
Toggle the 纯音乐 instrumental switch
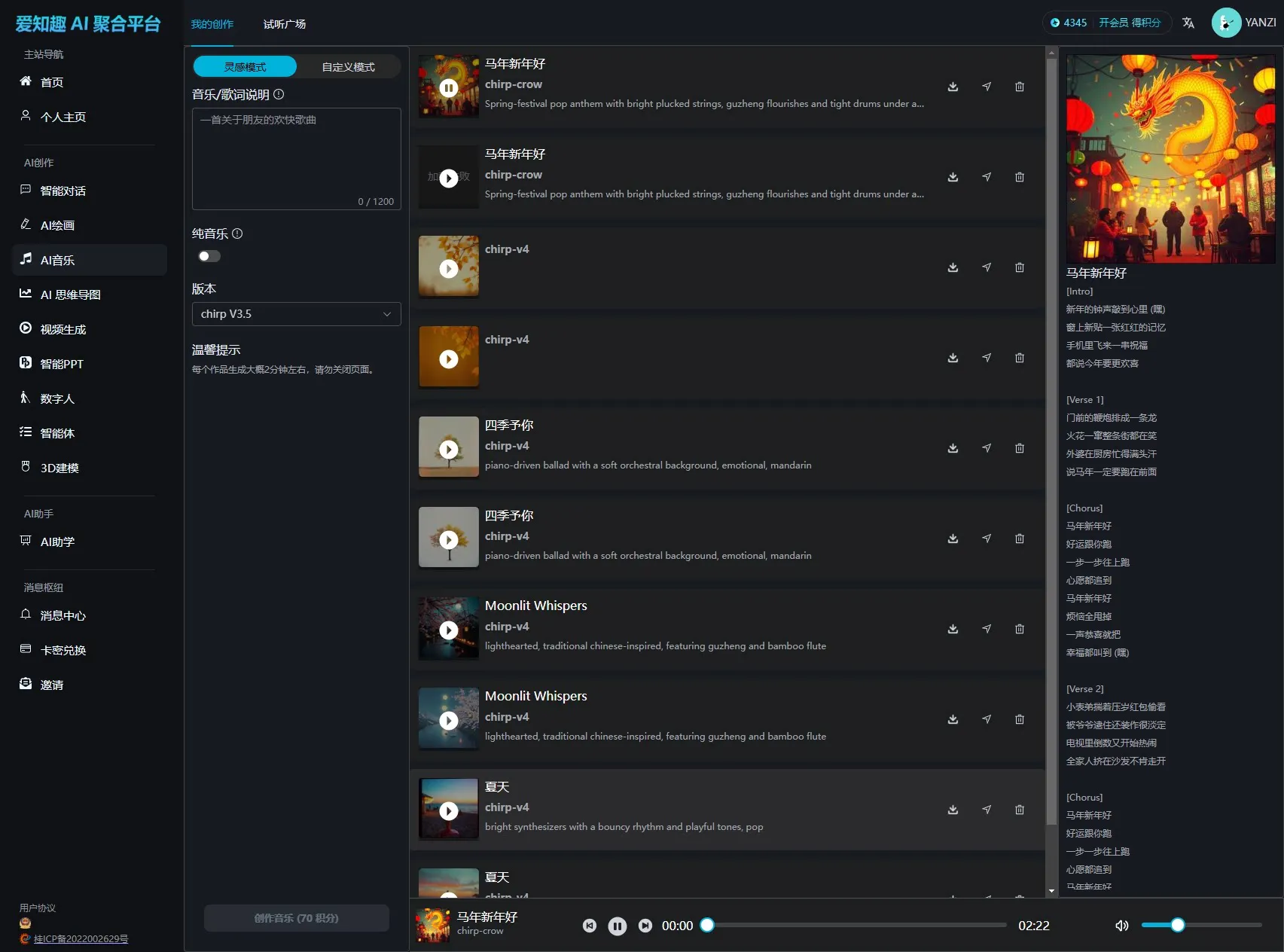pyautogui.click(x=209, y=256)
